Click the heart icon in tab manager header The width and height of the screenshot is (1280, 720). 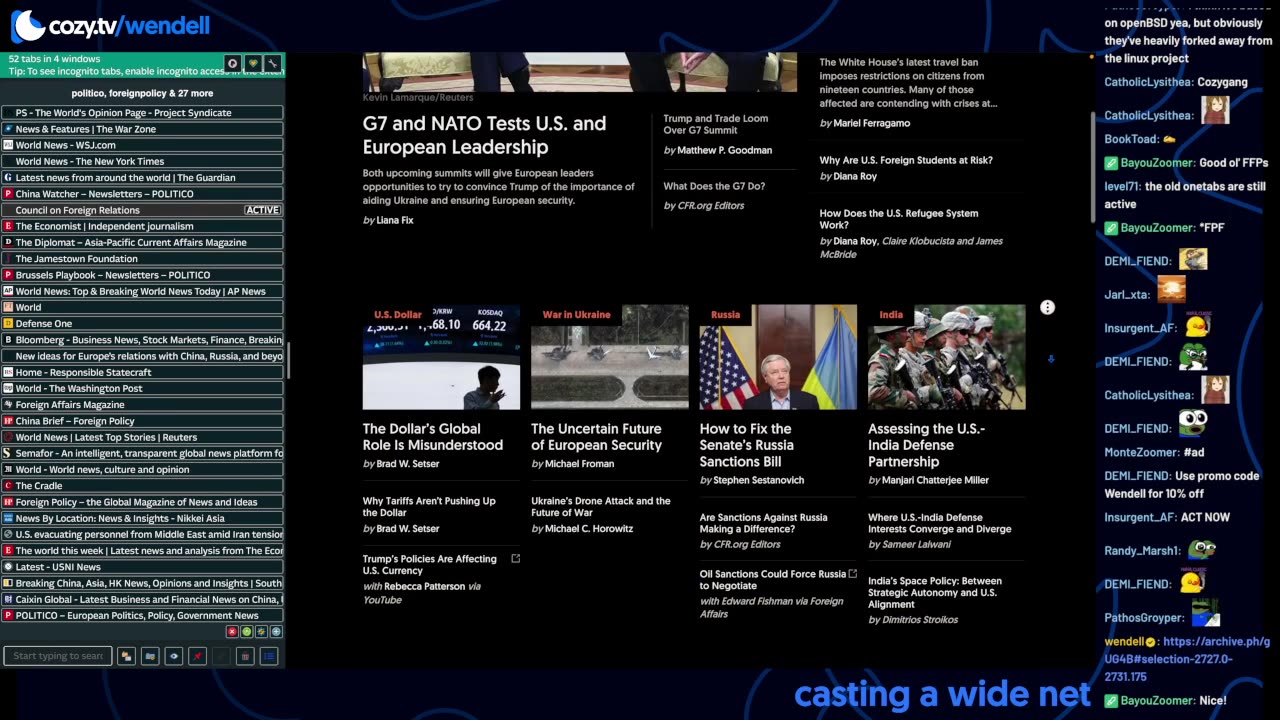253,63
